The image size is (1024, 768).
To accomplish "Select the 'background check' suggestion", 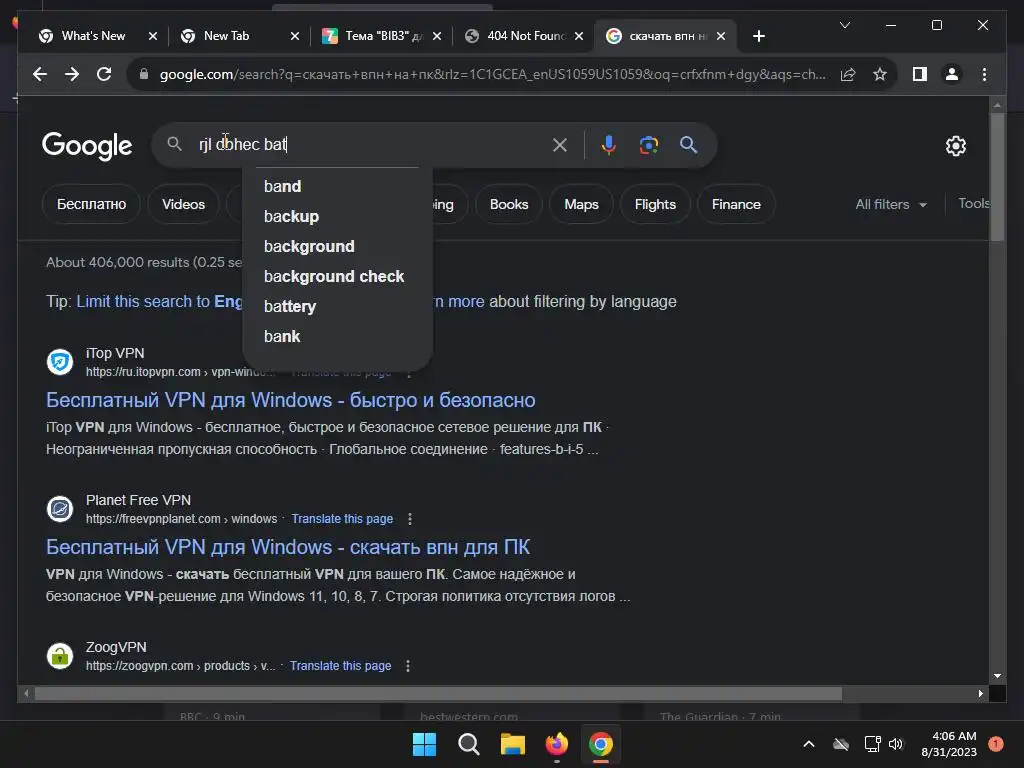I will [337, 276].
